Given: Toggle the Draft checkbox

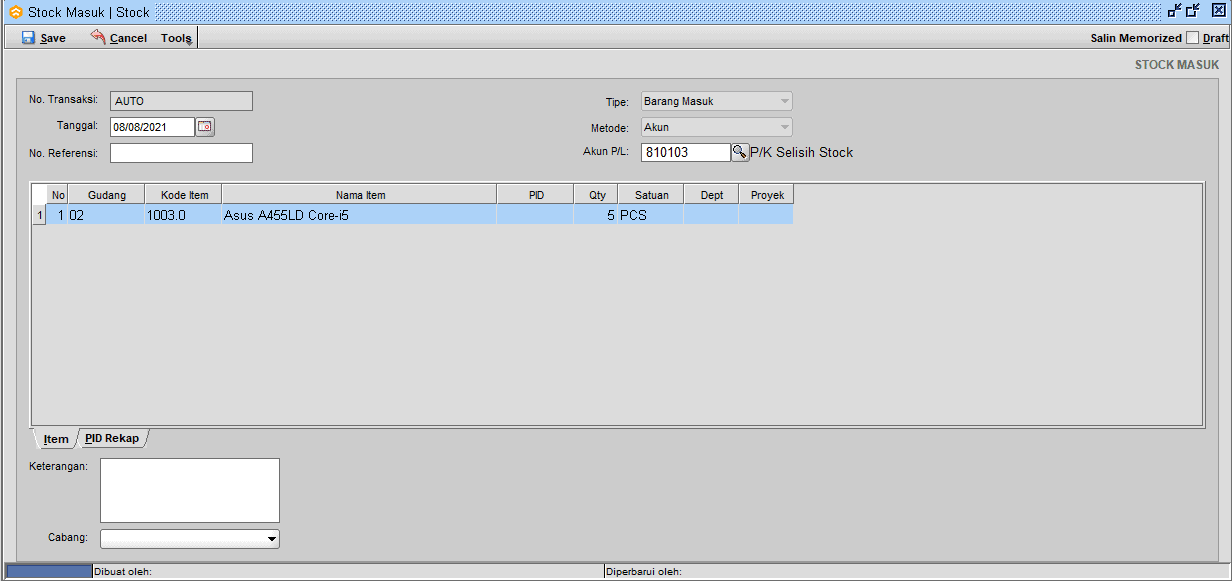Looking at the screenshot, I should [x=1192, y=38].
